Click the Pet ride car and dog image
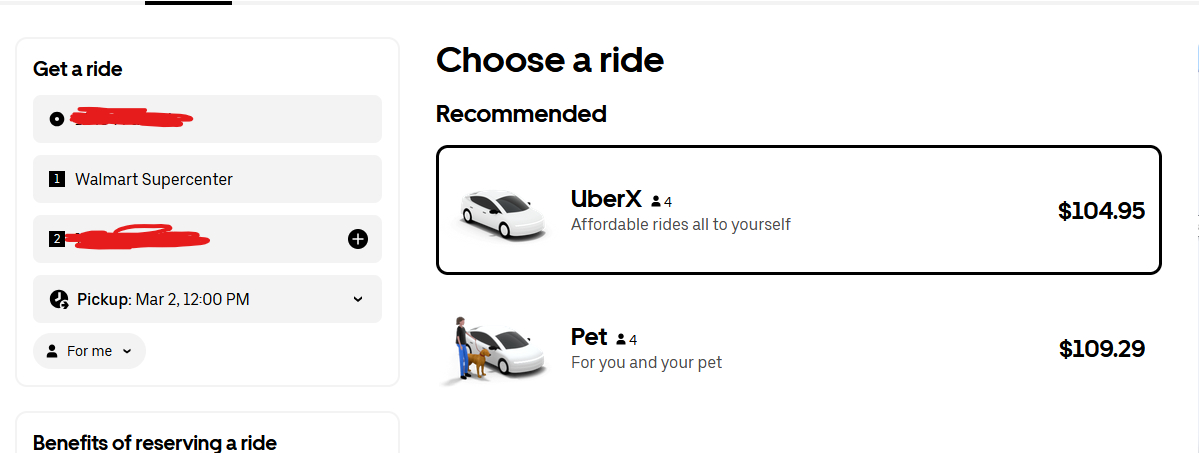The height and width of the screenshot is (453, 1199). 494,350
